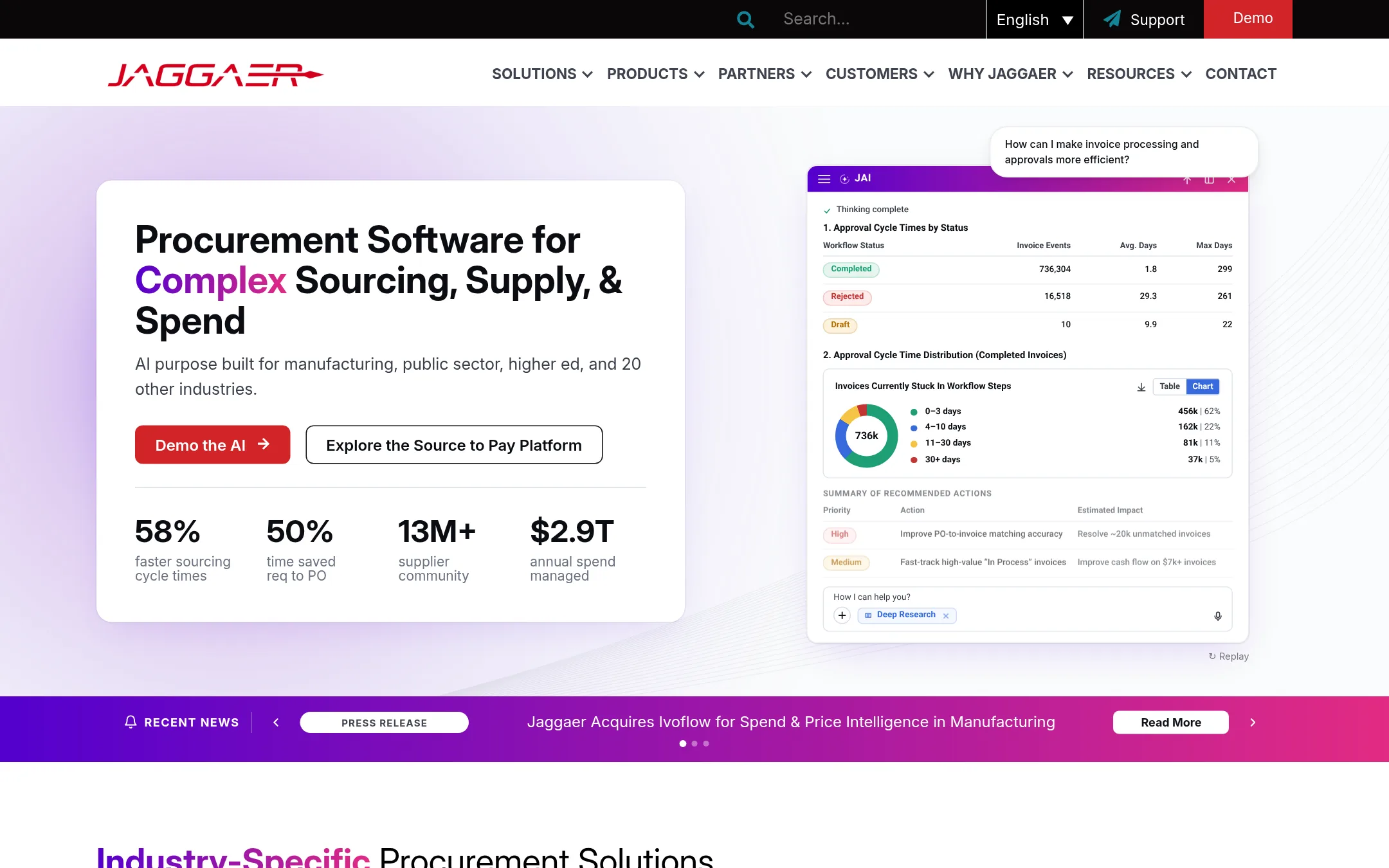
Task: Click the green 0–3 days legend dot
Action: pyautogui.click(x=913, y=412)
